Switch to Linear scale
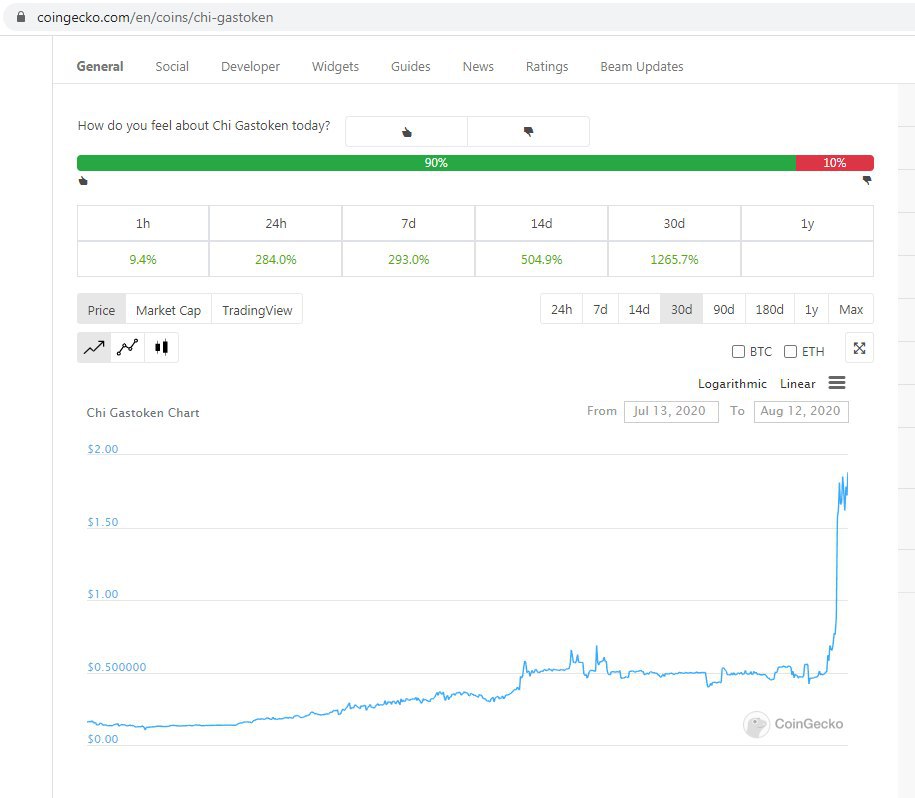Screen dimensions: 915x798 pos(798,384)
